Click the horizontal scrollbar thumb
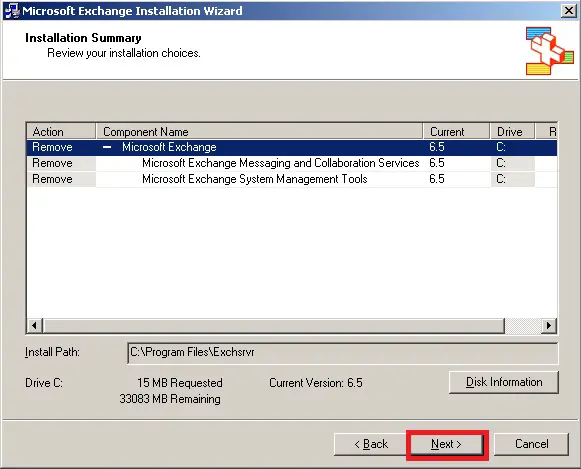This screenshot has height=469, width=581. coord(274,326)
